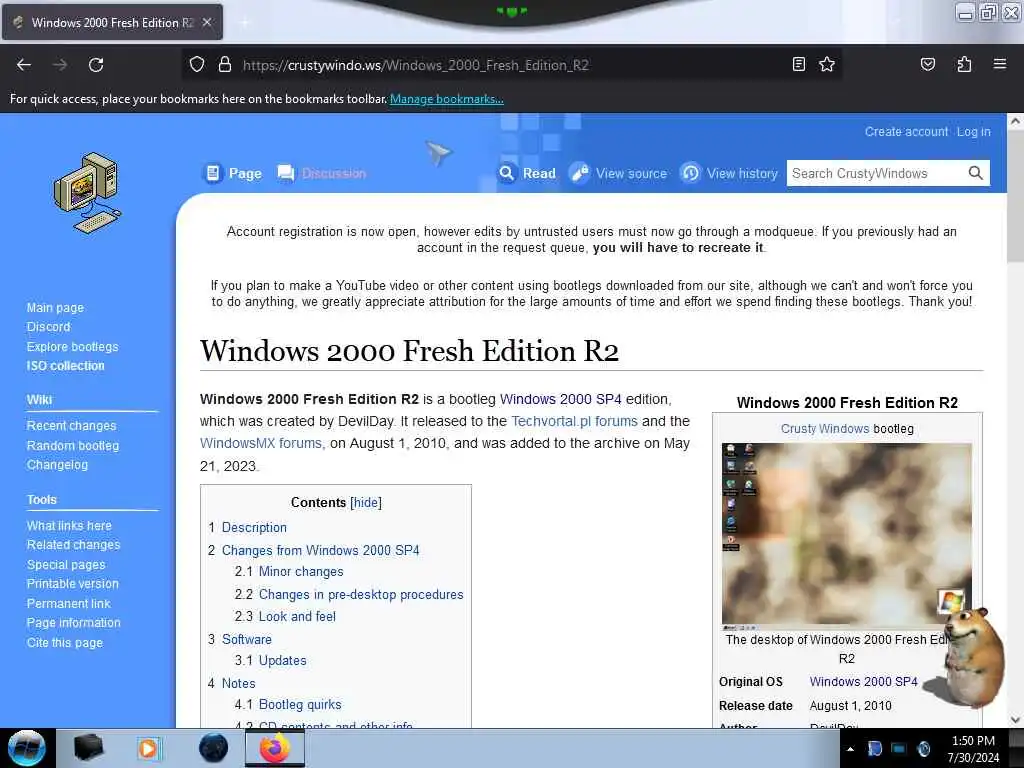Open the Changelog sidebar link

point(57,465)
